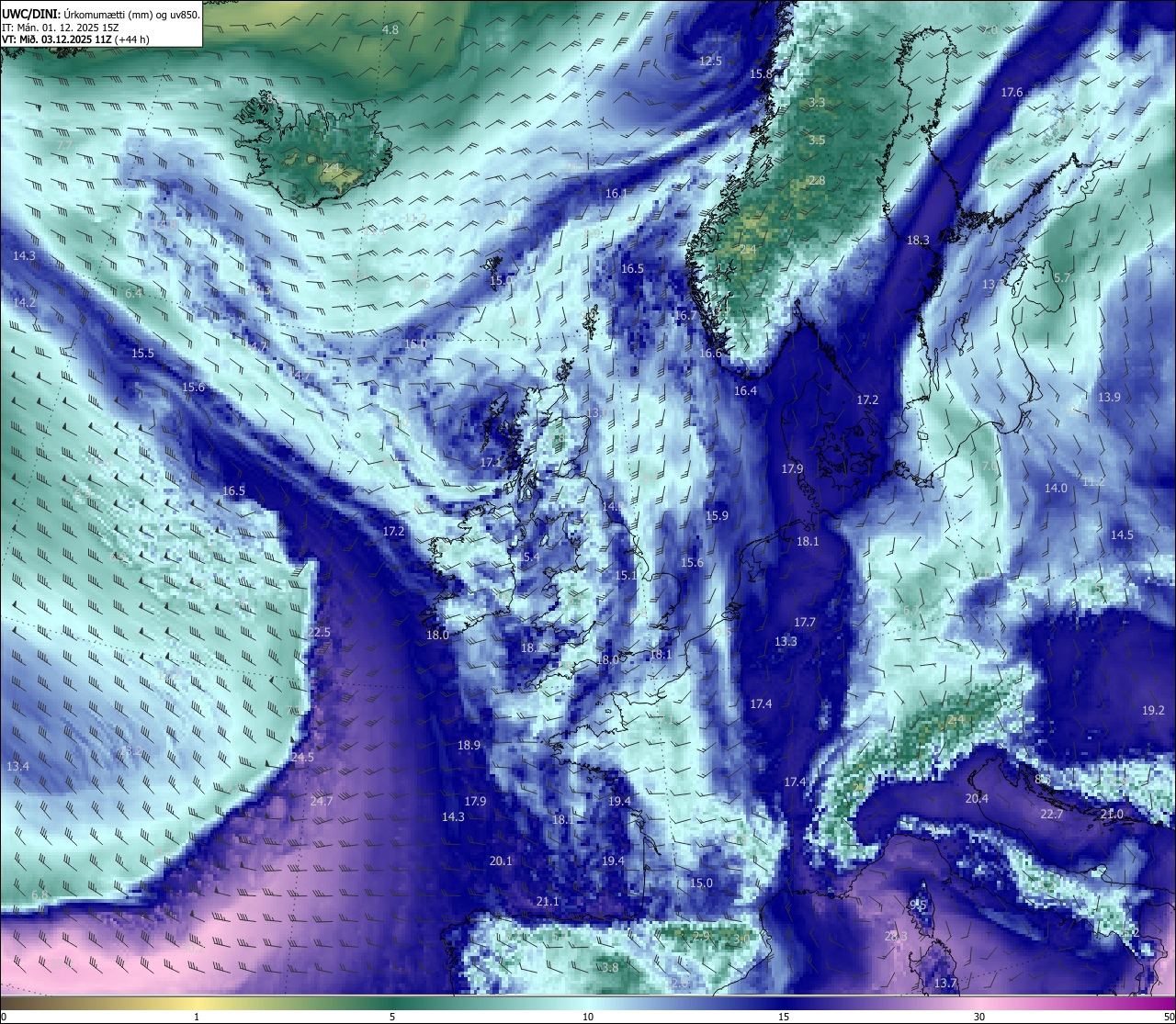Click the '15' tick label on the color scale
Image resolution: width=1176 pixels, height=1024 pixels.
tap(784, 1017)
